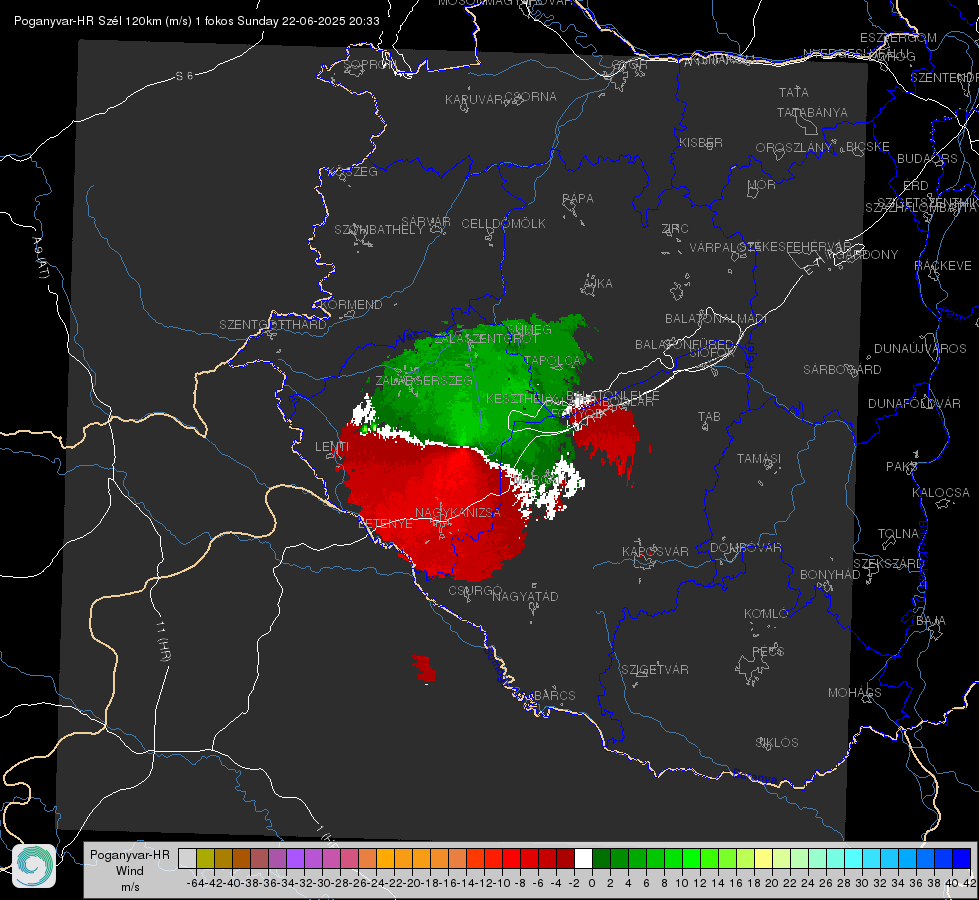This screenshot has width=979, height=900.
Task: Click the ZIRC town label
Action: (675, 229)
